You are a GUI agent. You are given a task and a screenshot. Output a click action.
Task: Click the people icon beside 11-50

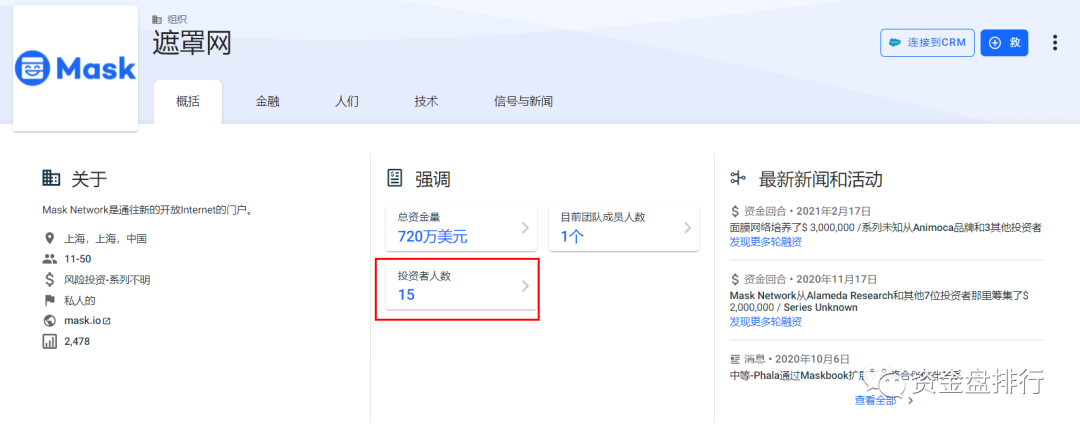(x=49, y=259)
